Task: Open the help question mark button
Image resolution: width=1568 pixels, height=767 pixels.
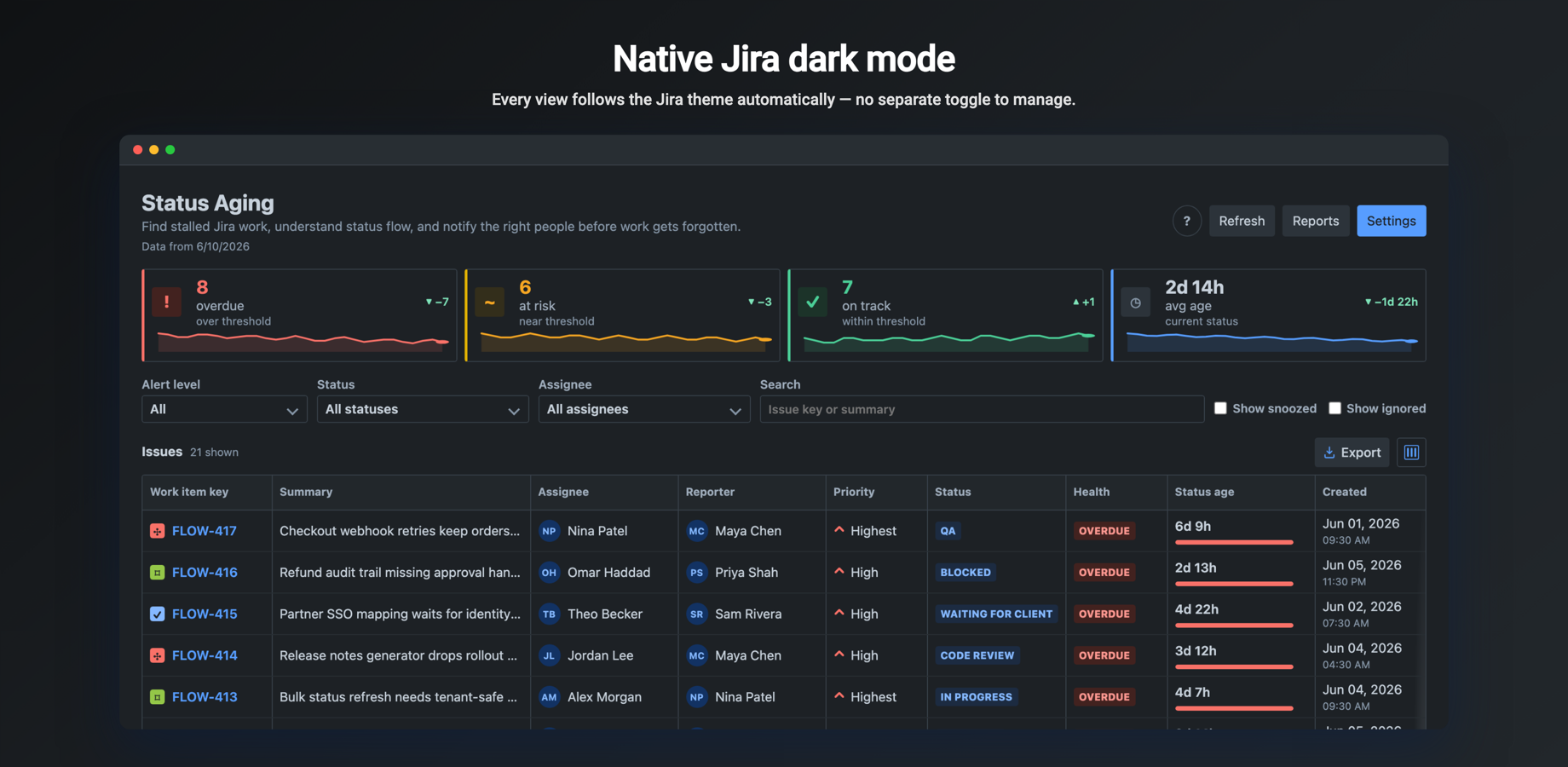Action: click(x=1186, y=221)
